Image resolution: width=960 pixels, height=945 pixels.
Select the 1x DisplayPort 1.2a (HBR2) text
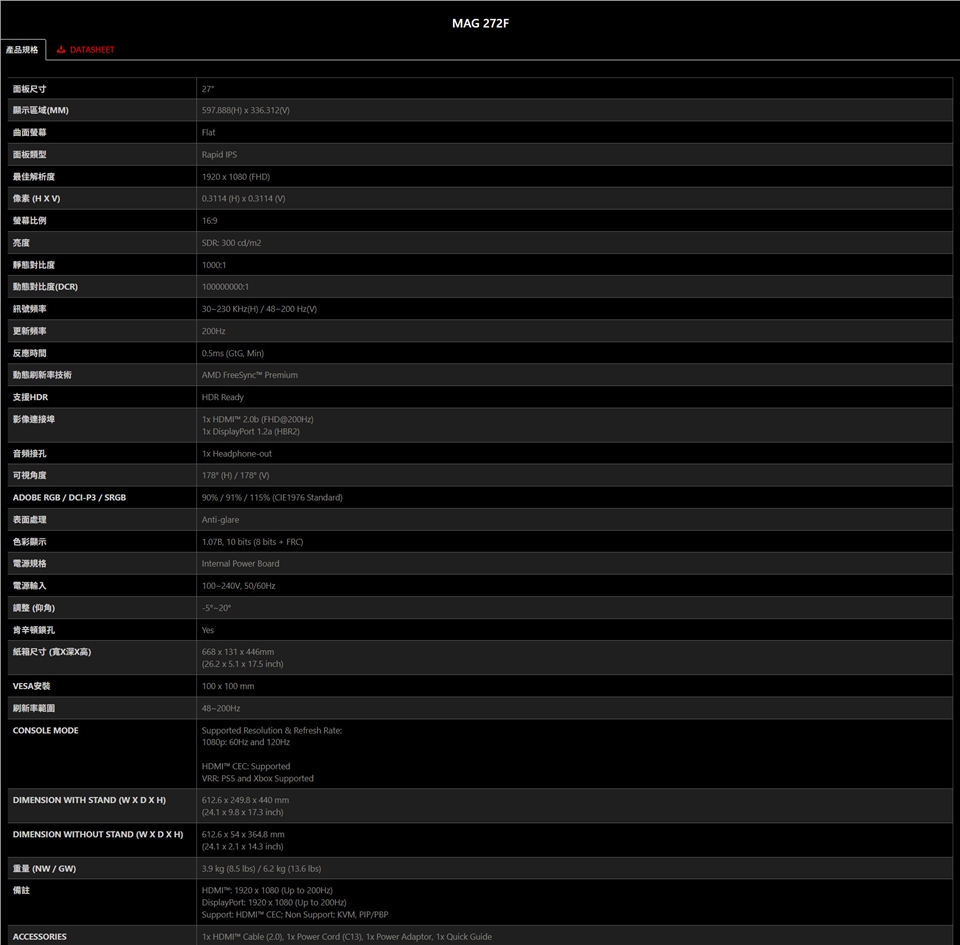point(250,431)
